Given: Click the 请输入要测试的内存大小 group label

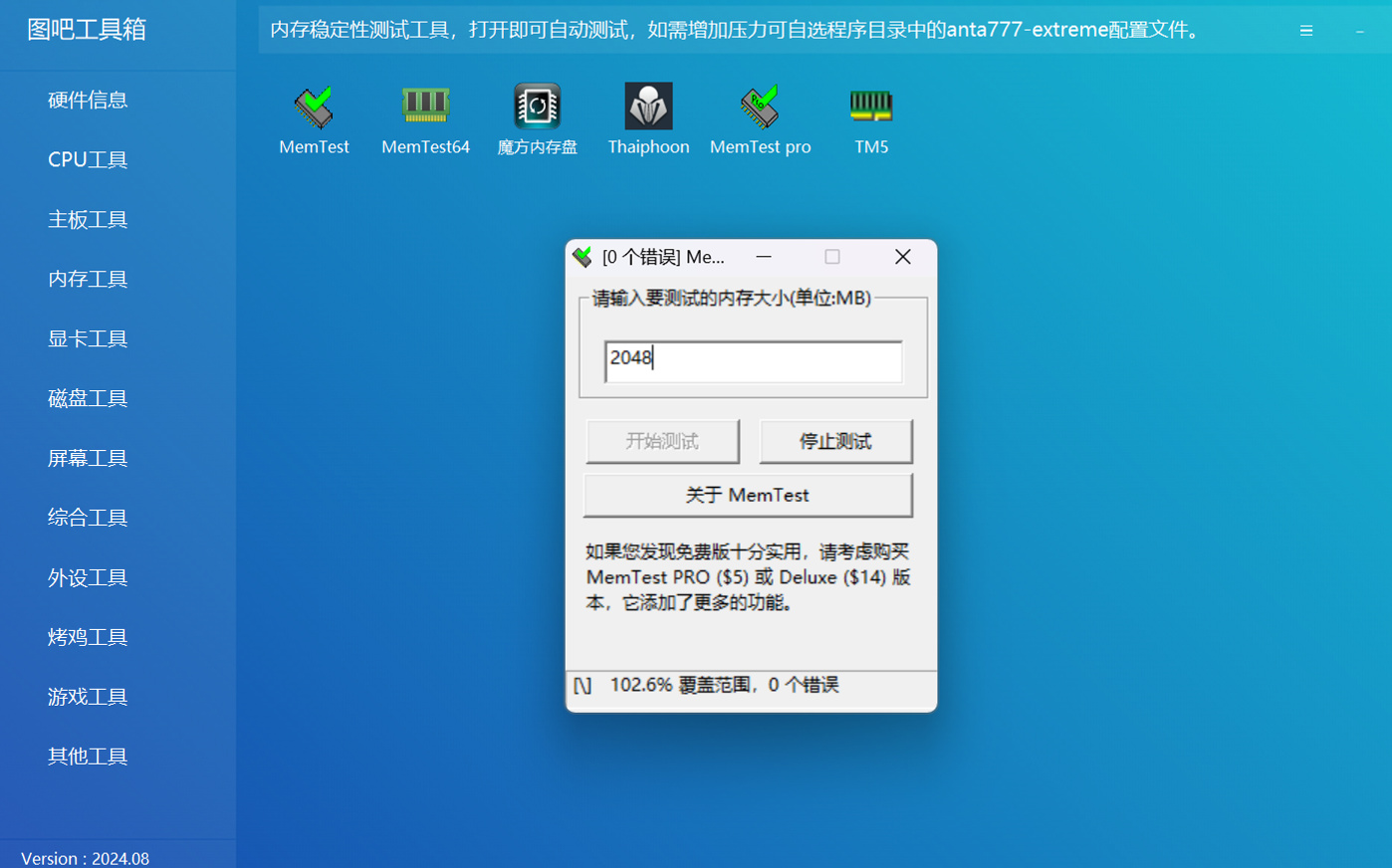Looking at the screenshot, I should tap(732, 298).
